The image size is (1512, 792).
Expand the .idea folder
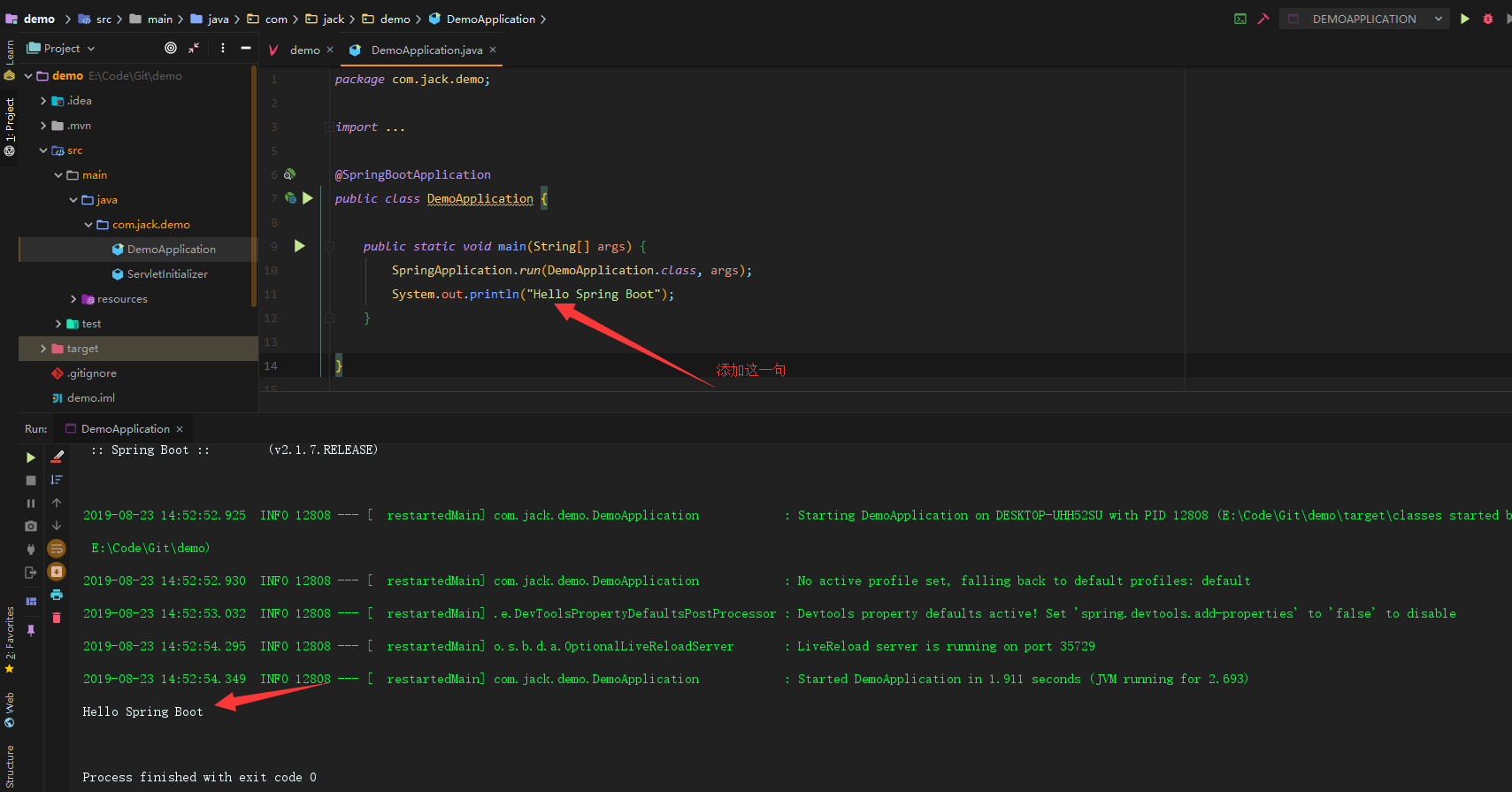(43, 101)
